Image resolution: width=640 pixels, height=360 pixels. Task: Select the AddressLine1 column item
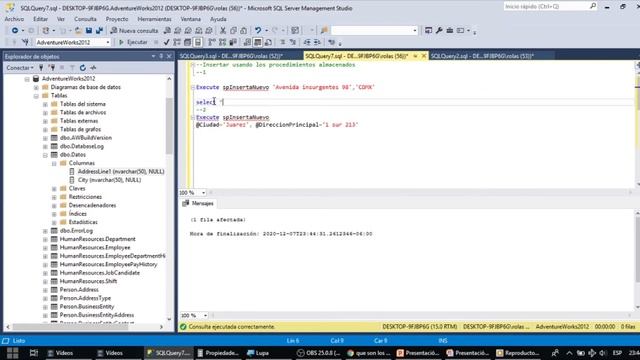(x=121, y=172)
